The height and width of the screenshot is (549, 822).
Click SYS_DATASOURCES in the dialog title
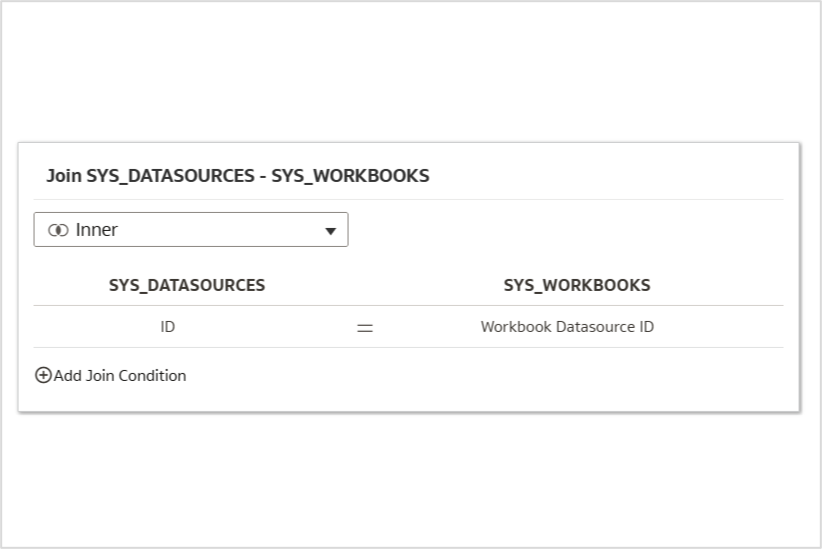(171, 176)
